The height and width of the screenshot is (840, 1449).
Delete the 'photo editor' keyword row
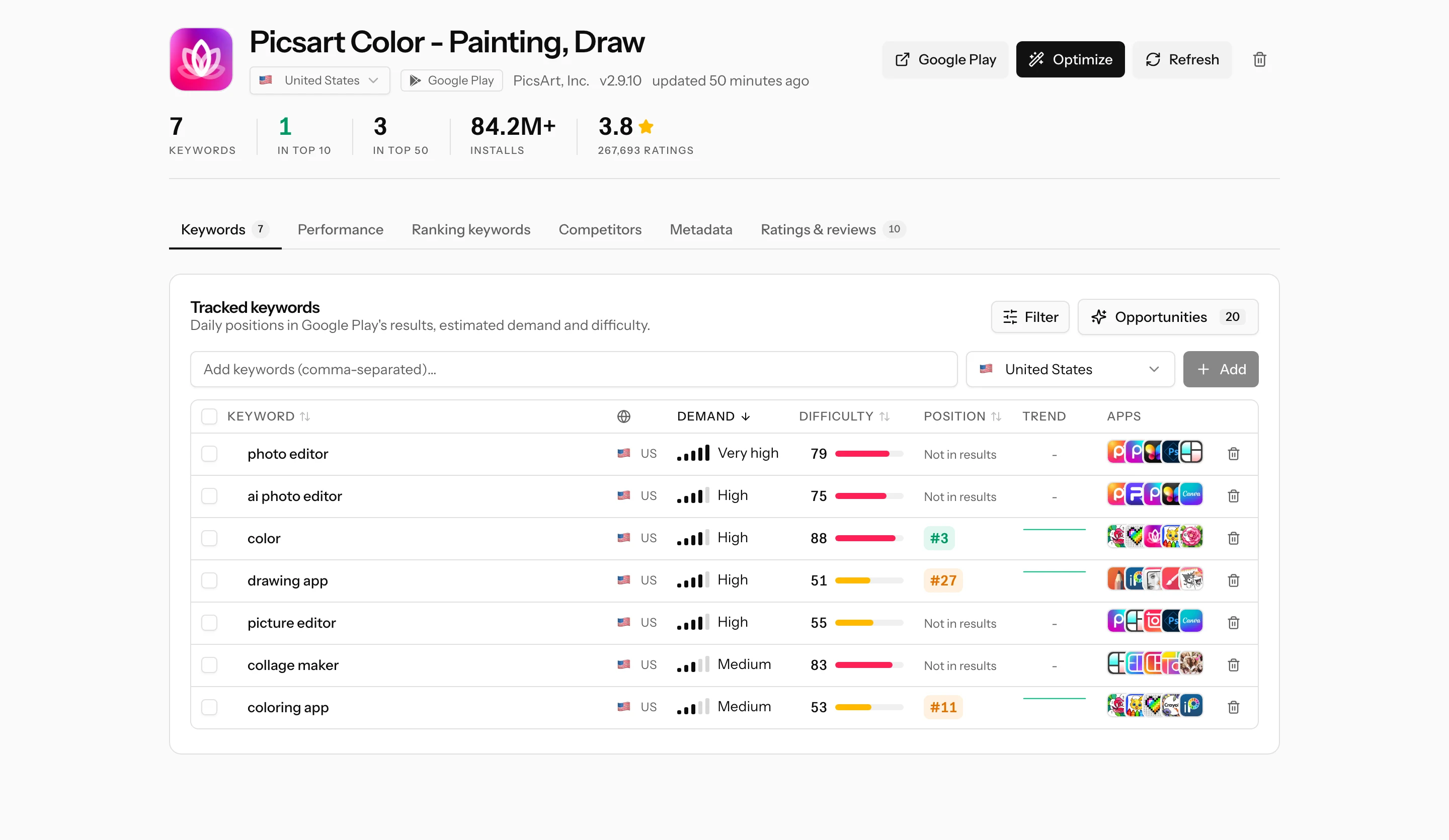tap(1233, 454)
